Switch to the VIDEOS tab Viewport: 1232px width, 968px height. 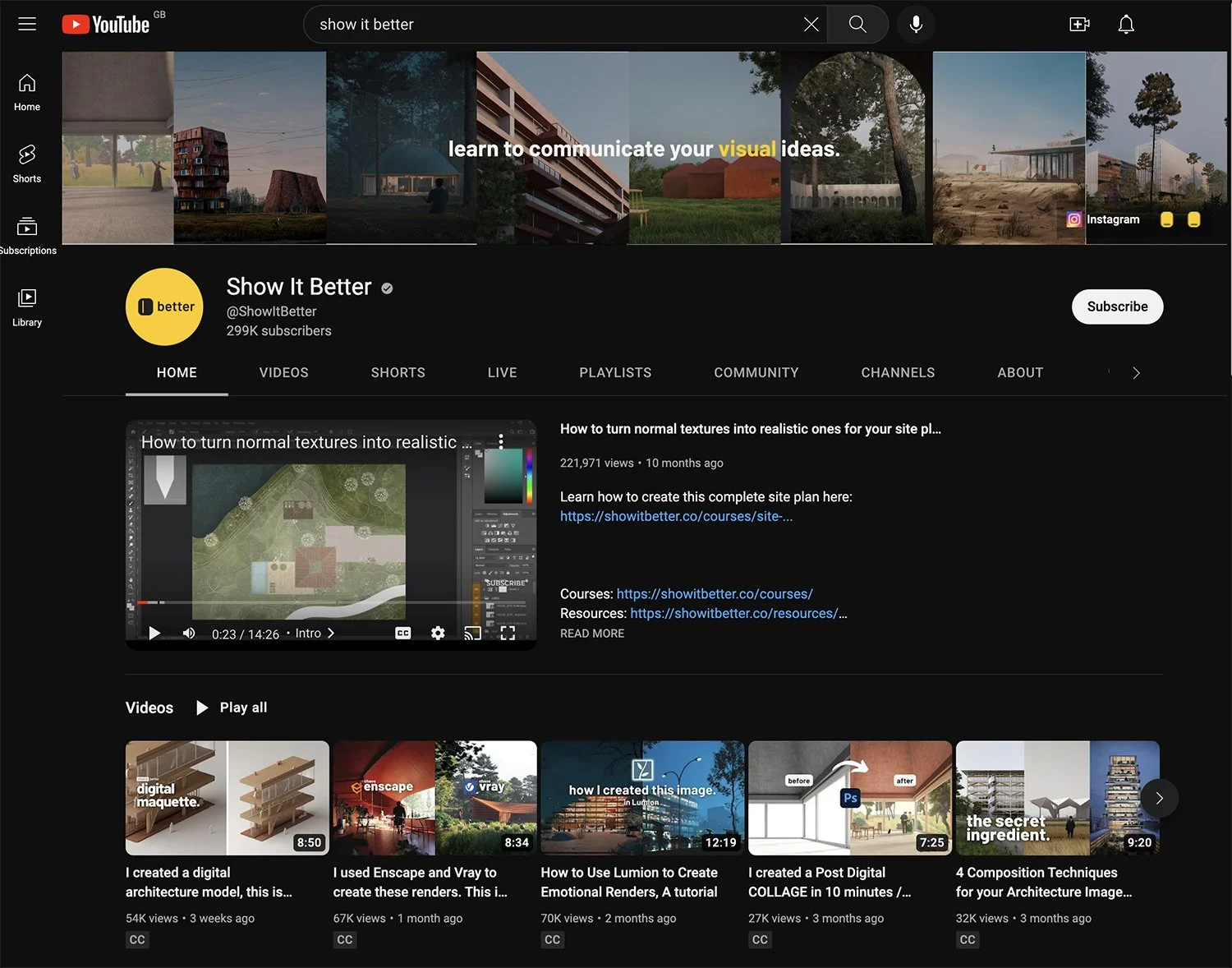[x=284, y=373]
